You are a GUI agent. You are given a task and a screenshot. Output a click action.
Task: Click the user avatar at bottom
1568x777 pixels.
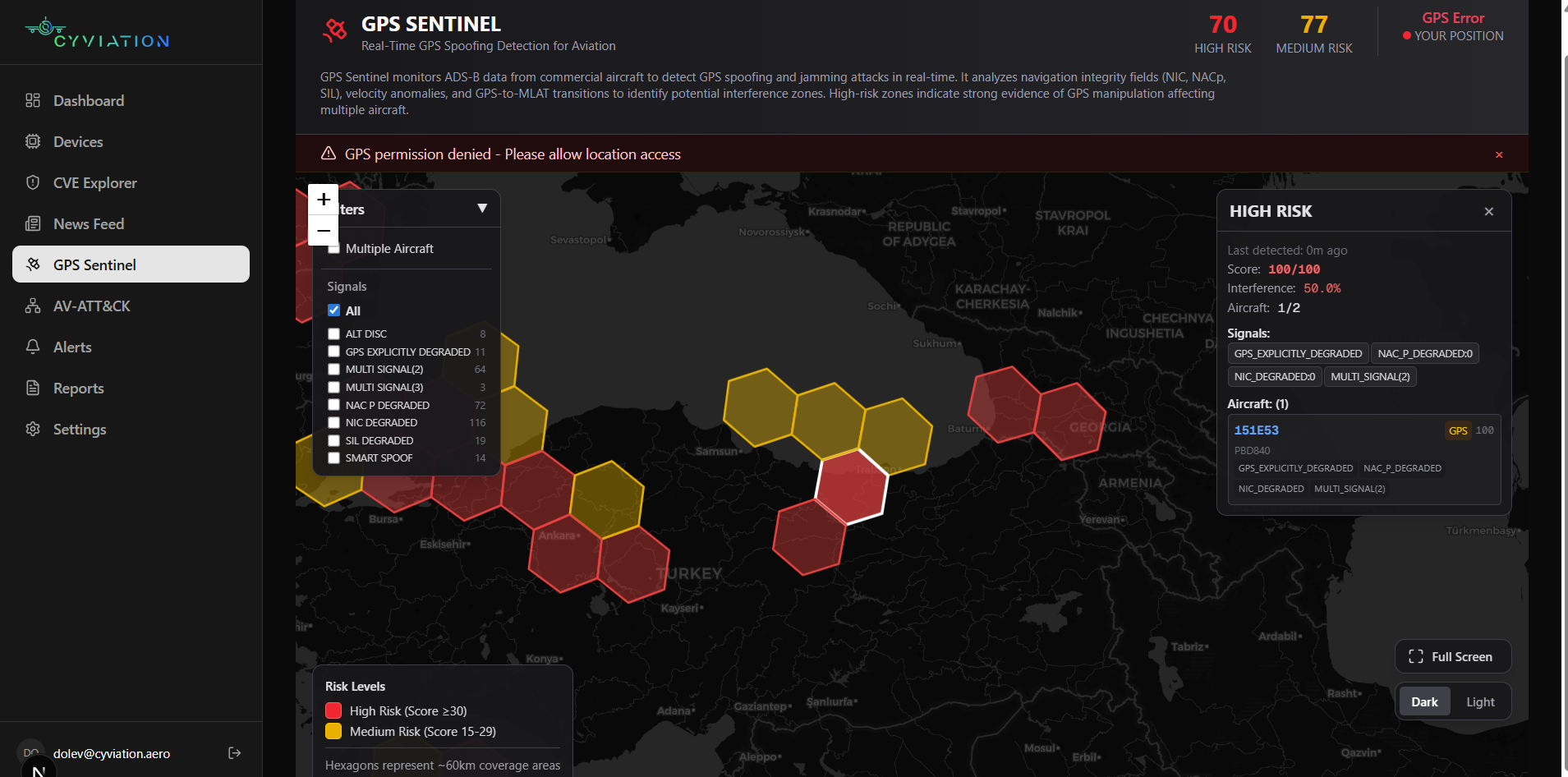point(31,753)
